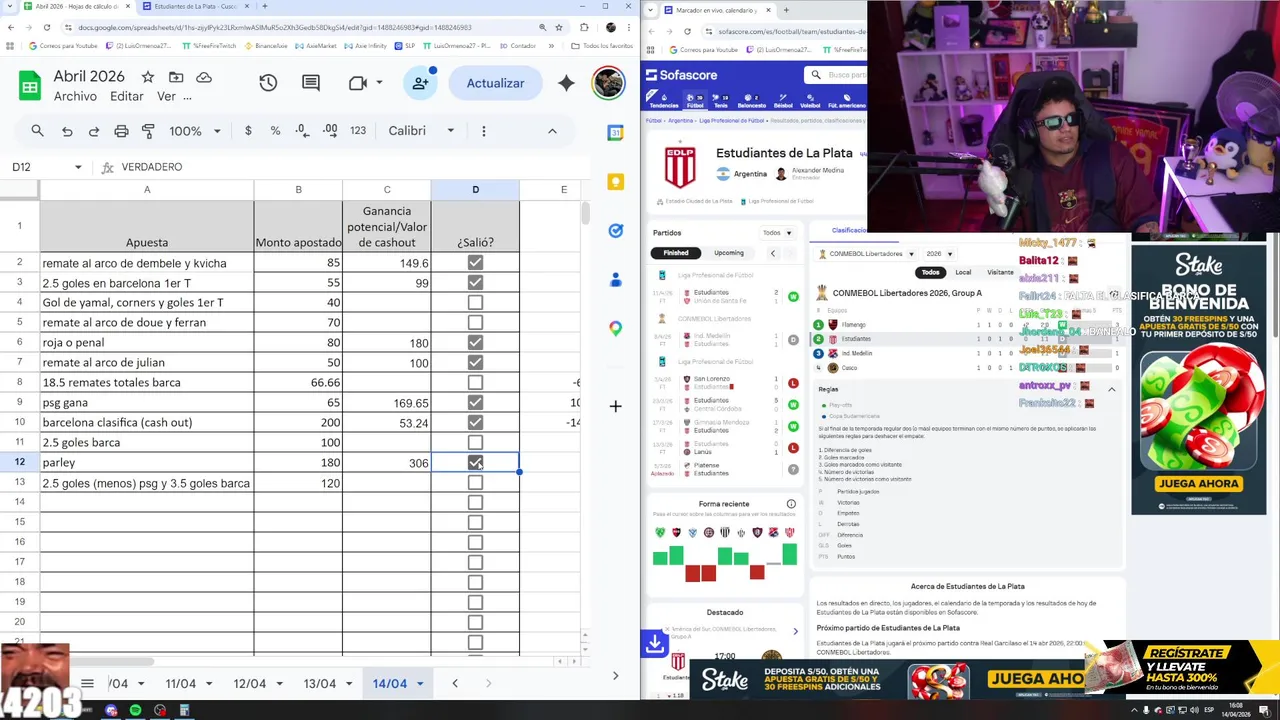
Task: Open the Baloncesto section in Sofascore
Action: tap(751, 100)
